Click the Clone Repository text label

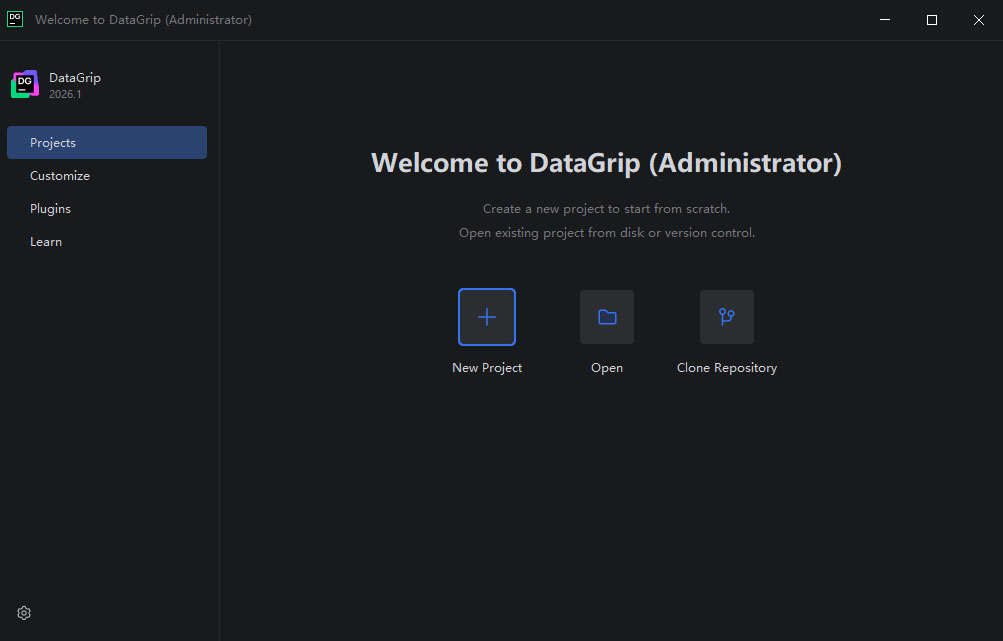(x=727, y=368)
